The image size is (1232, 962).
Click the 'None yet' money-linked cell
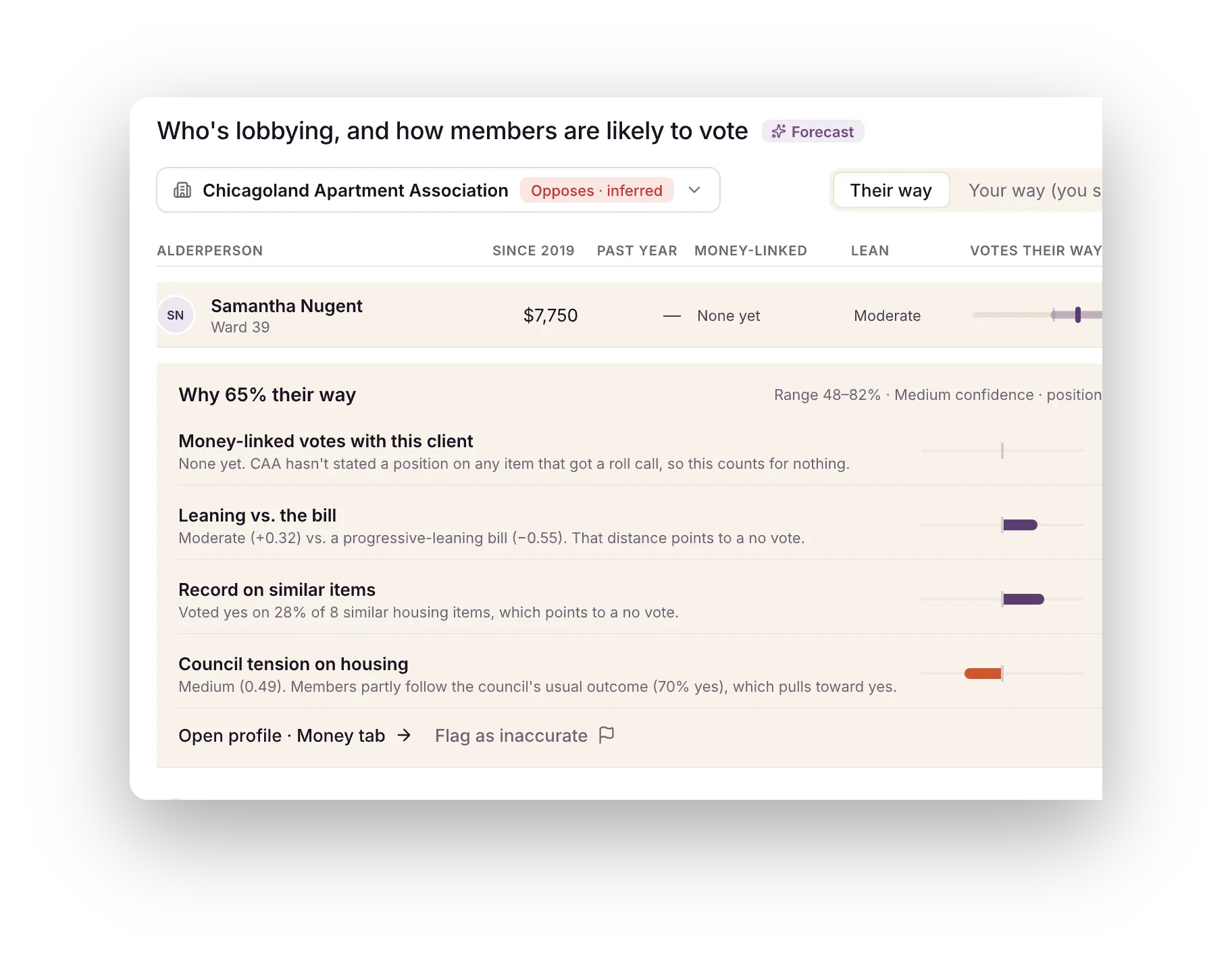pyautogui.click(x=728, y=315)
